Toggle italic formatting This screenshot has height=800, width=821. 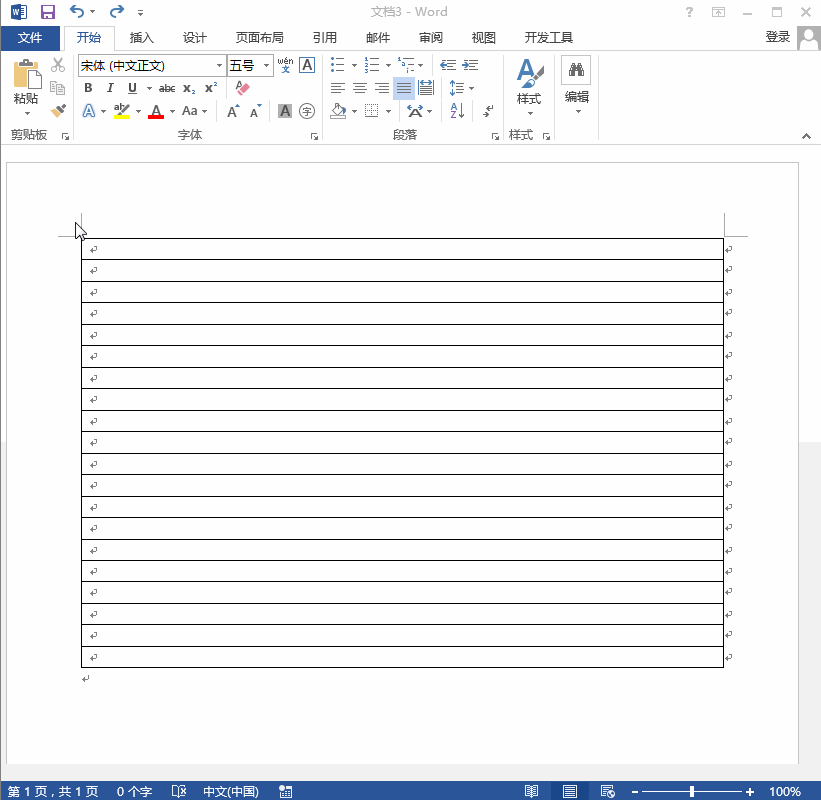tap(110, 87)
